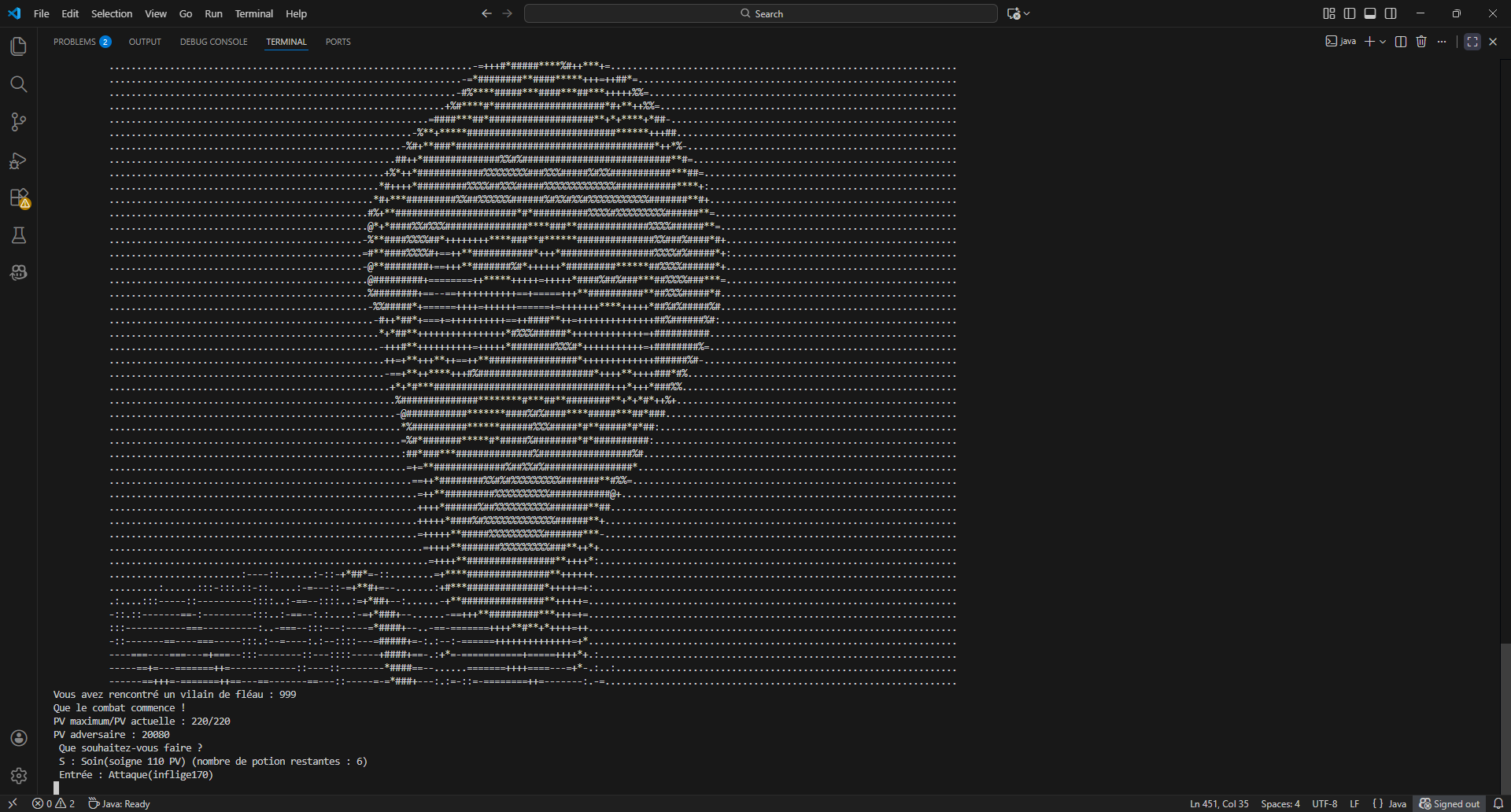
Task: Go to line via Ln 451, Col 35
Action: pos(1219,803)
